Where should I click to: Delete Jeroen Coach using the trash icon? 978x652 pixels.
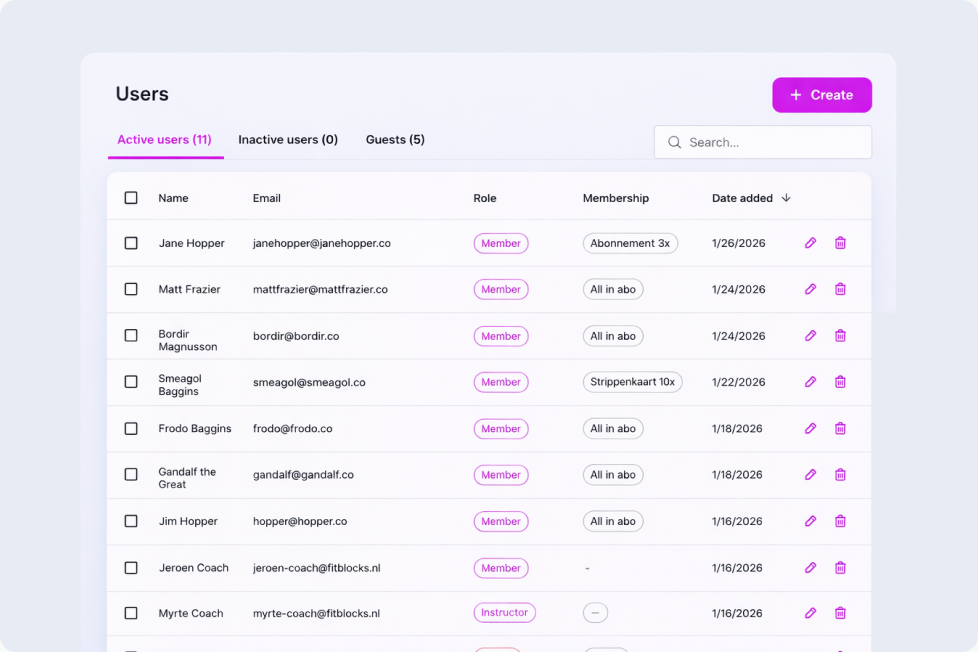click(840, 568)
